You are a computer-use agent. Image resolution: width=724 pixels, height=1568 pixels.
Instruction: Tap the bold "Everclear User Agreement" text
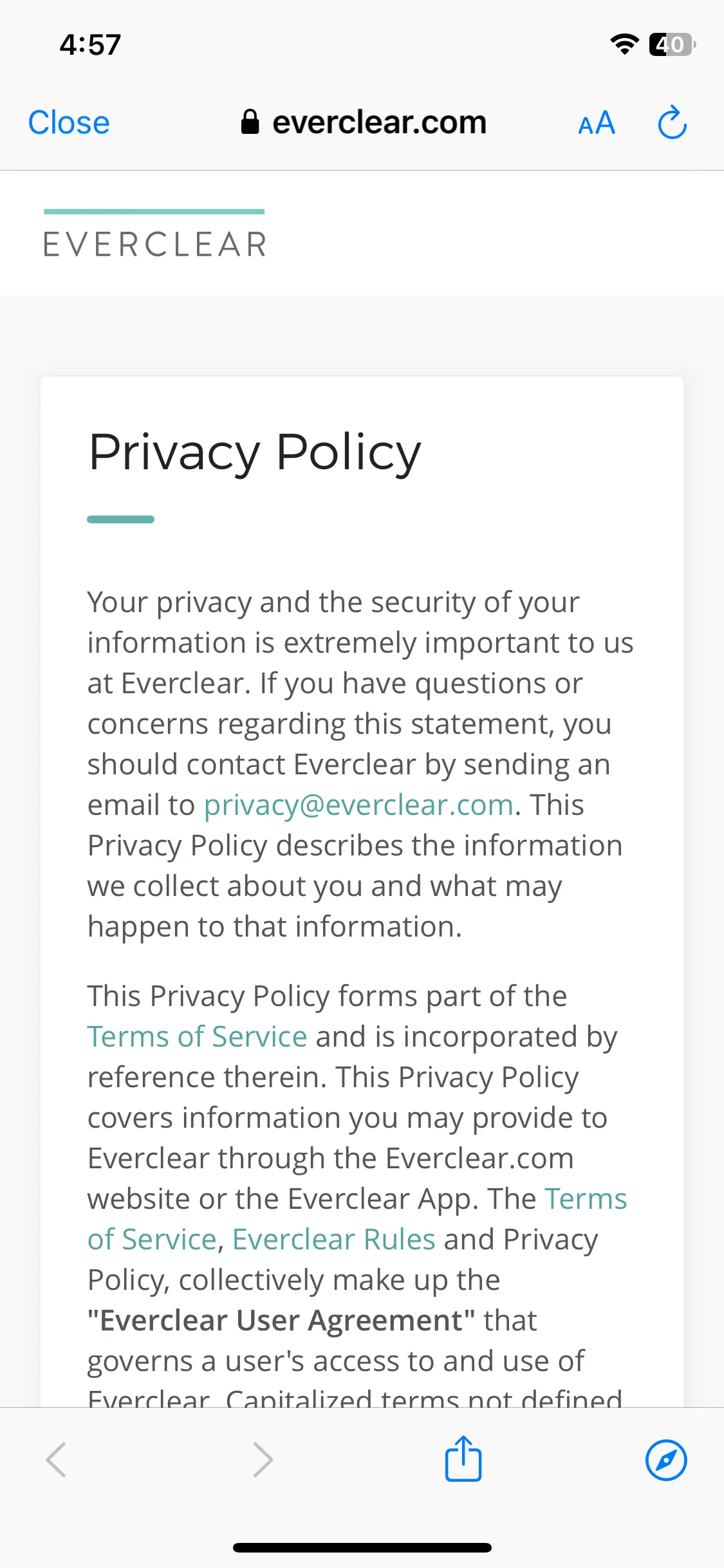click(281, 1320)
